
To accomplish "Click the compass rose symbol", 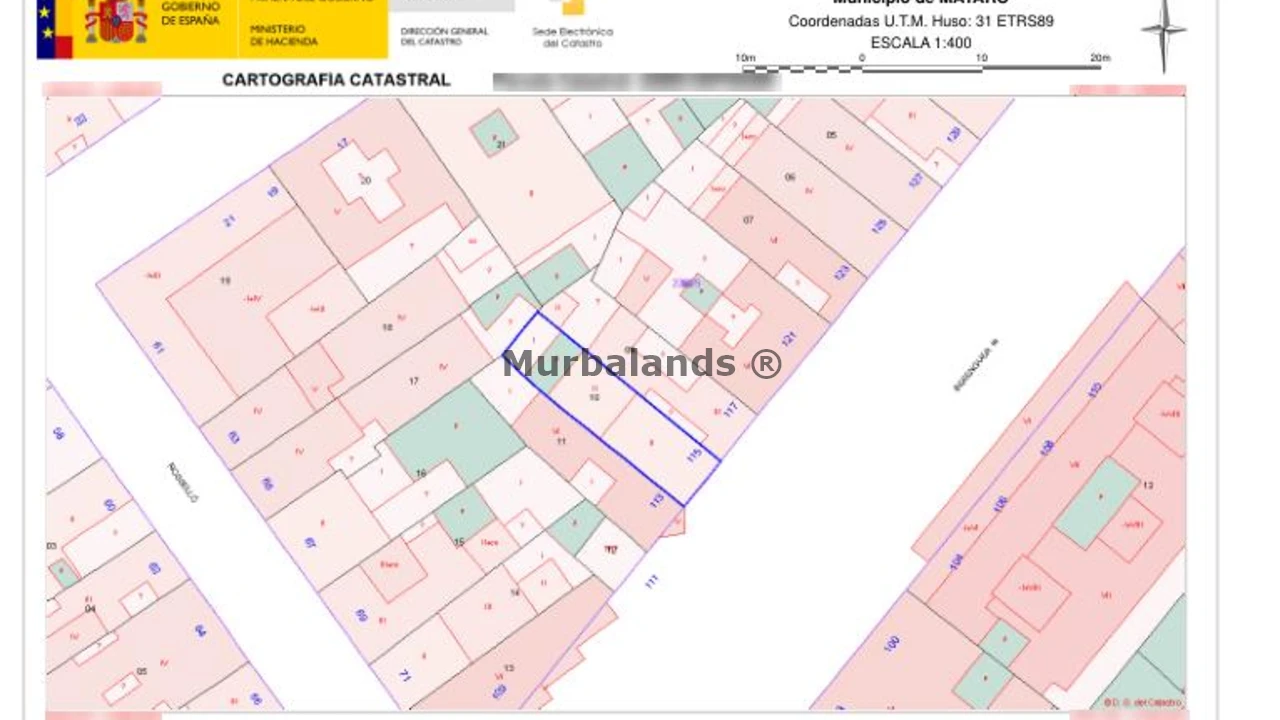I will pyautogui.click(x=1163, y=30).
